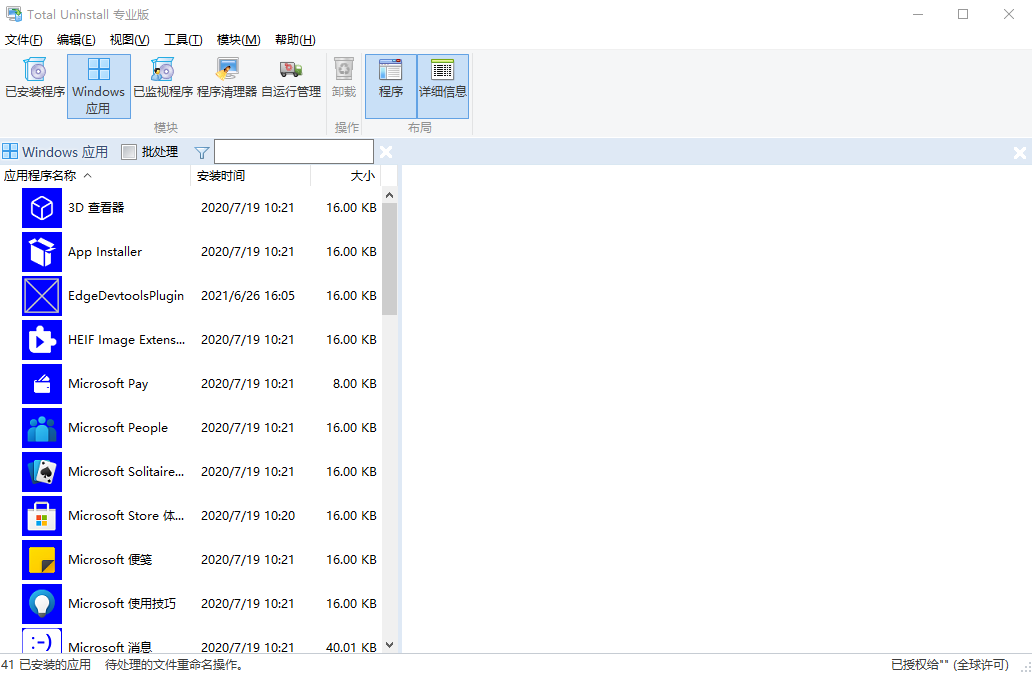Viewport: 1032px width, 673px height.
Task: Close the details pane with X
Action: [1019, 153]
